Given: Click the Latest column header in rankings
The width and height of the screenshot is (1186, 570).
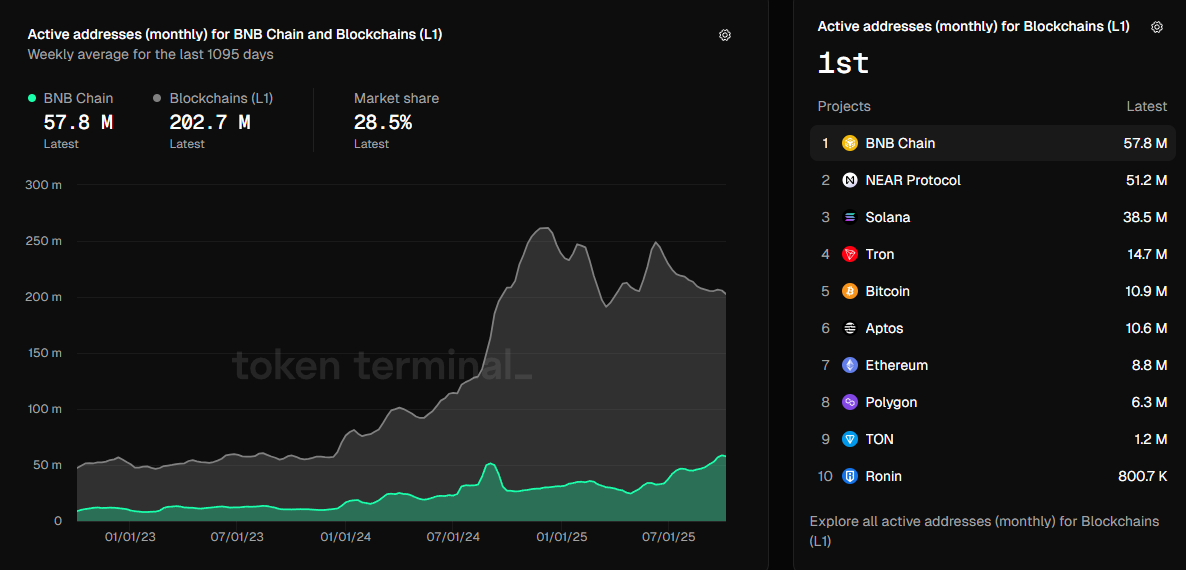Looking at the screenshot, I should (x=1146, y=106).
